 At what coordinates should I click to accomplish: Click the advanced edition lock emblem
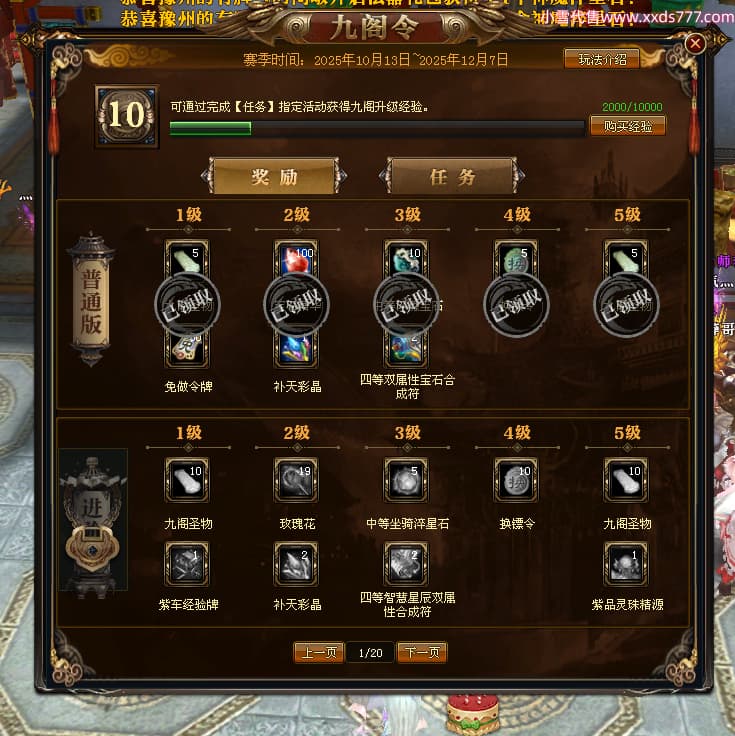pos(92,547)
